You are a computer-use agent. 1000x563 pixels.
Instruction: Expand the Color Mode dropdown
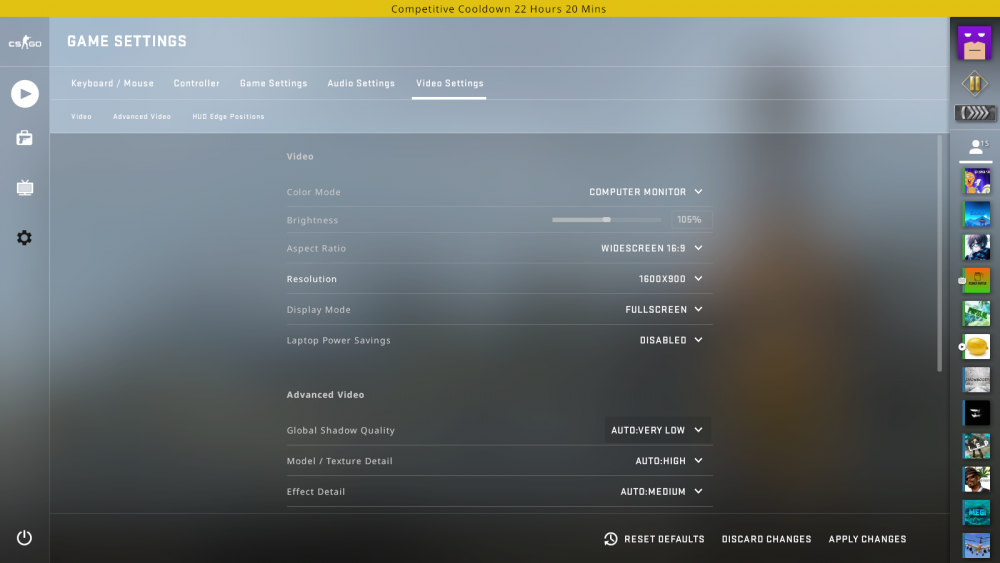click(x=645, y=192)
